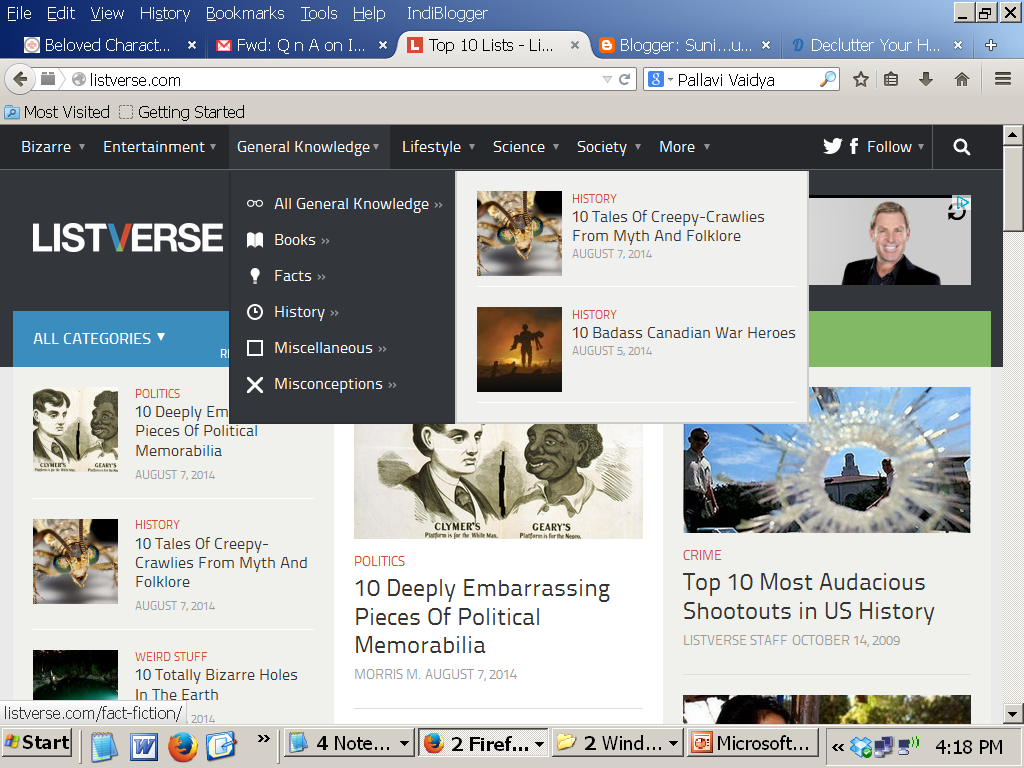Open the bookmarks list icon
1024x768 pixels.
coord(891,80)
